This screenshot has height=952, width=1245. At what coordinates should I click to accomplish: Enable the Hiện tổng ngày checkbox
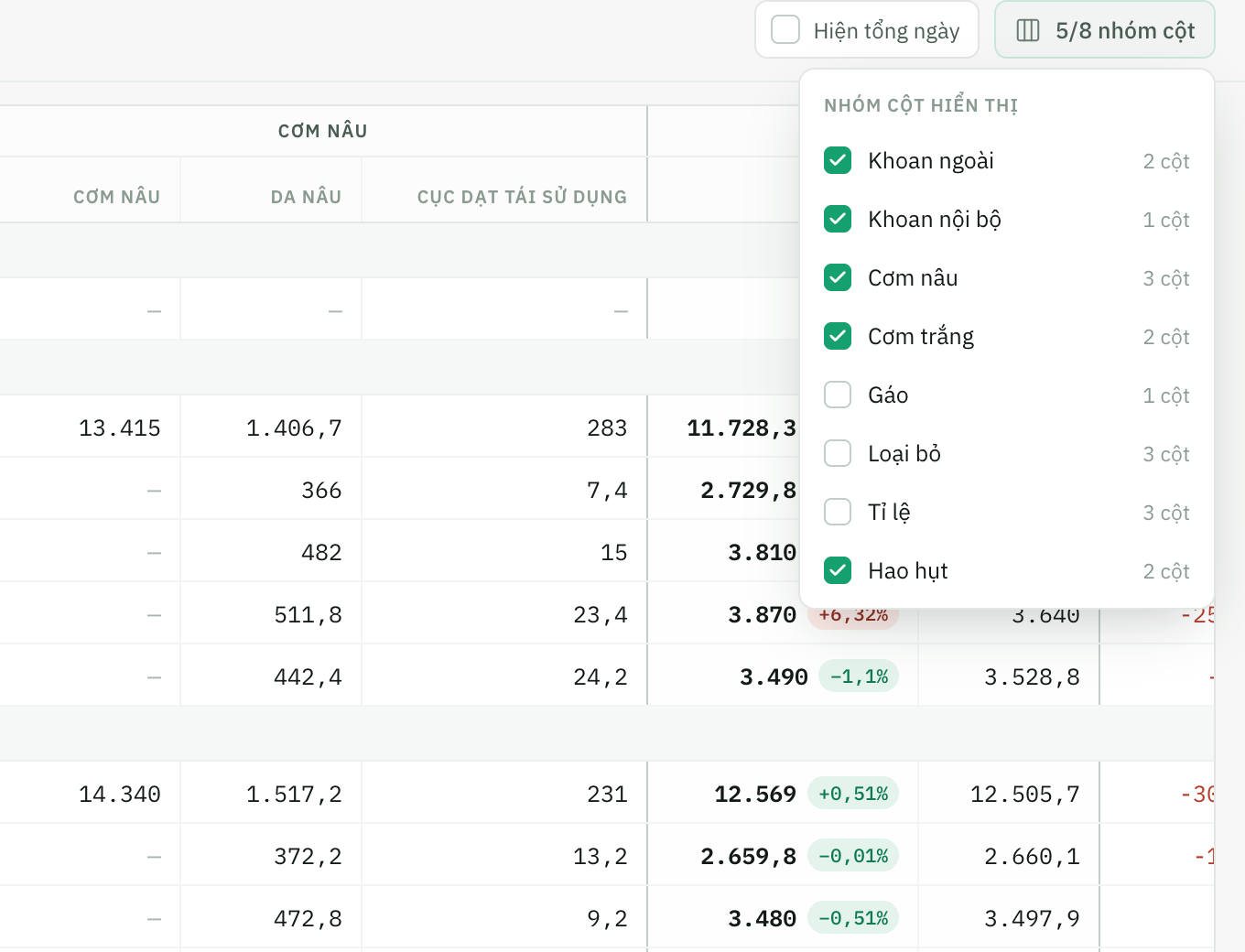[785, 30]
